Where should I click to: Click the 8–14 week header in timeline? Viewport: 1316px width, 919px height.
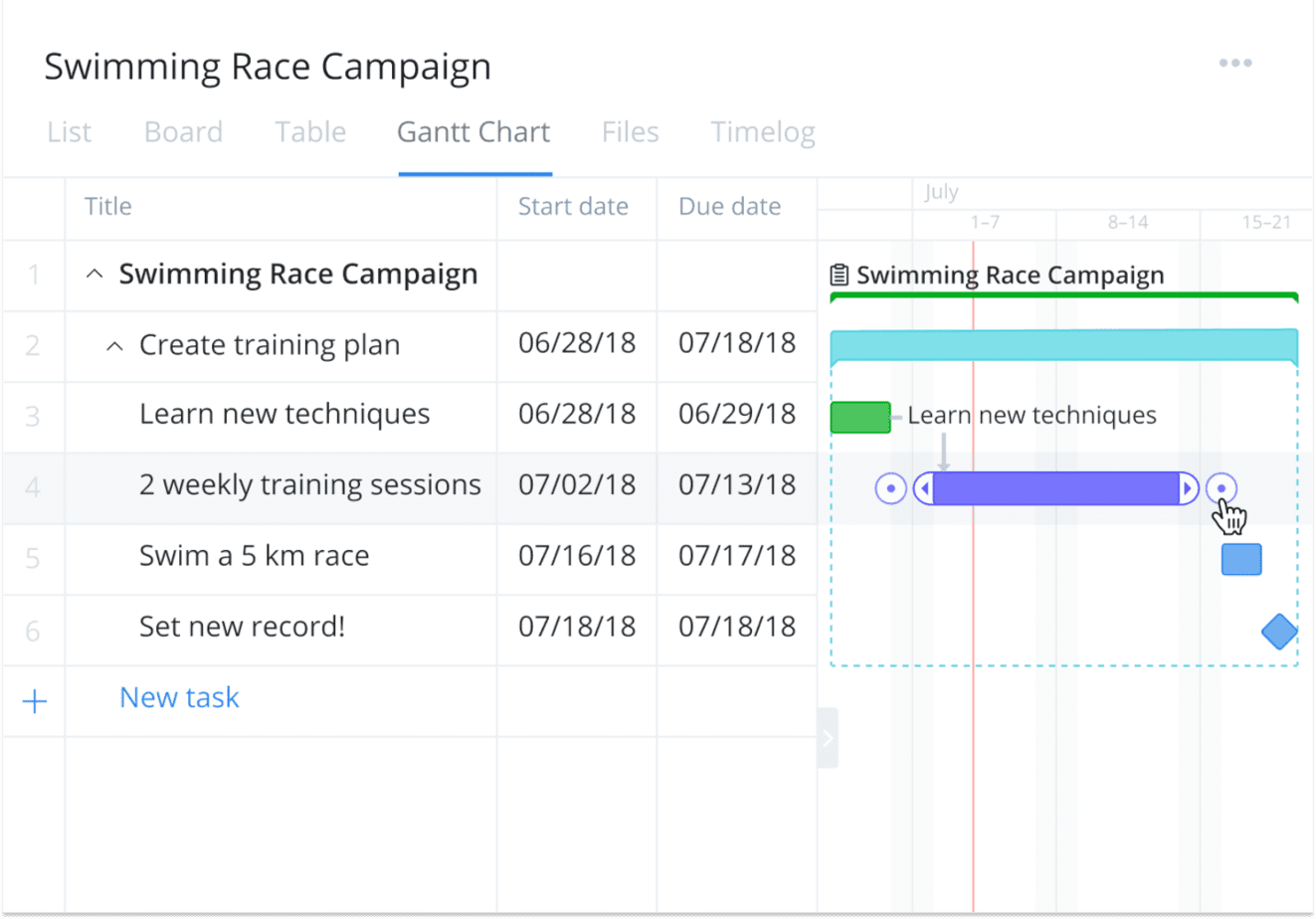pos(1128,223)
